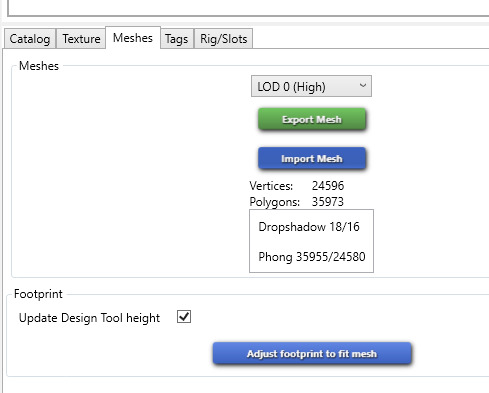
Task: Click the Footprint group label
Action: click(38, 294)
